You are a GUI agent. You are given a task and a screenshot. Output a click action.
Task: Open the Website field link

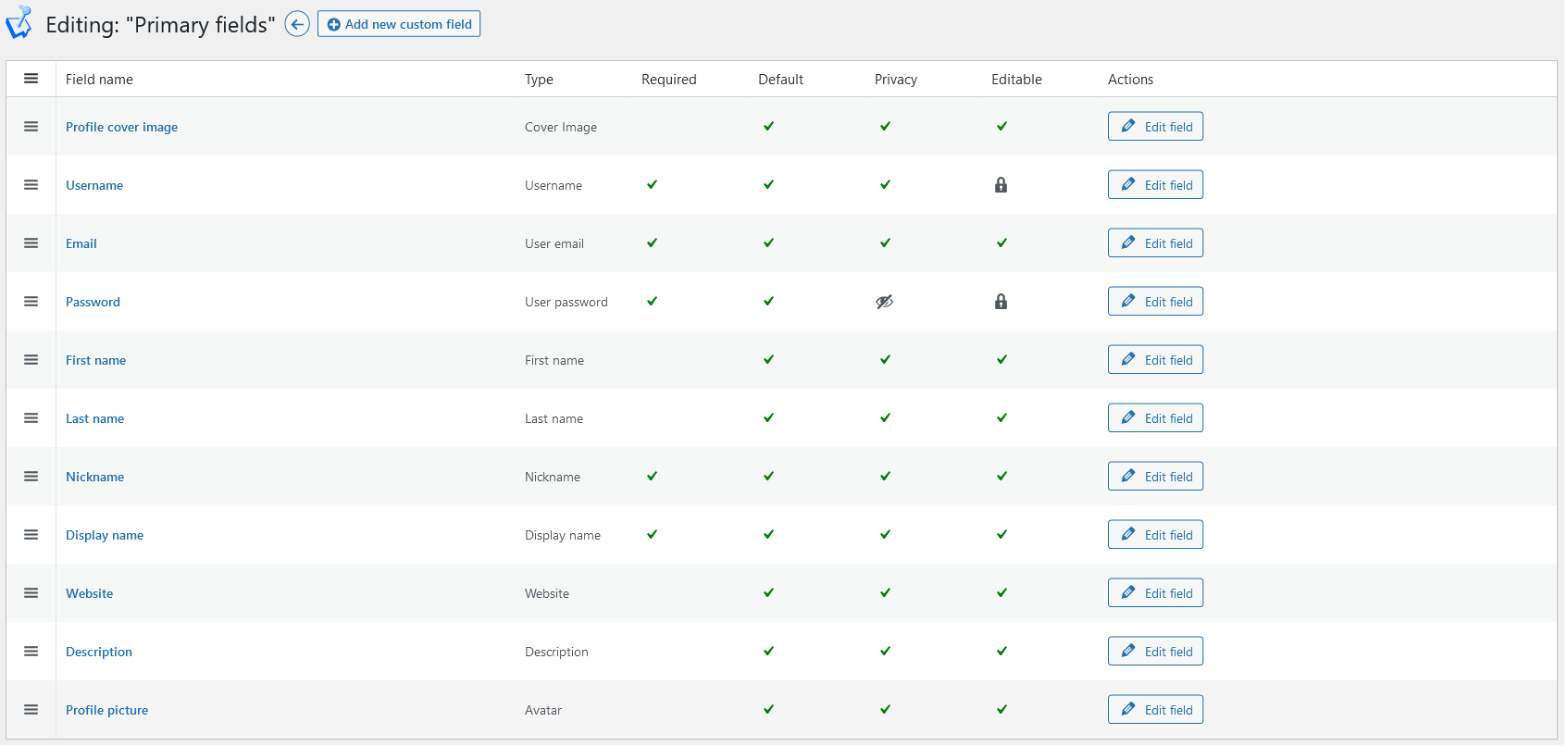tap(89, 593)
